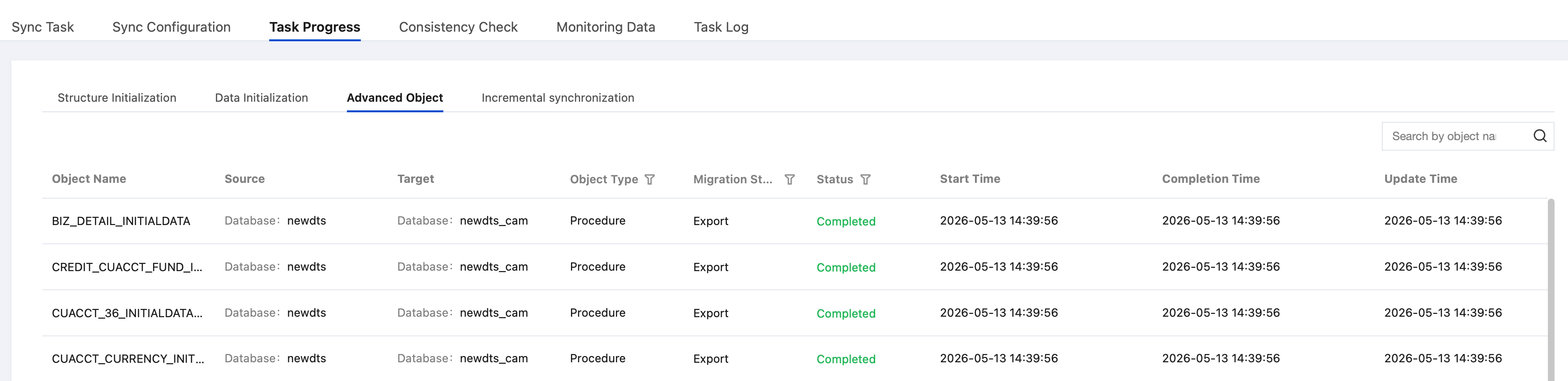Screen dimensions: 1568x381
Task: Click the Completed status for CUACCT_36_INITIALDATA...
Action: pos(846,313)
